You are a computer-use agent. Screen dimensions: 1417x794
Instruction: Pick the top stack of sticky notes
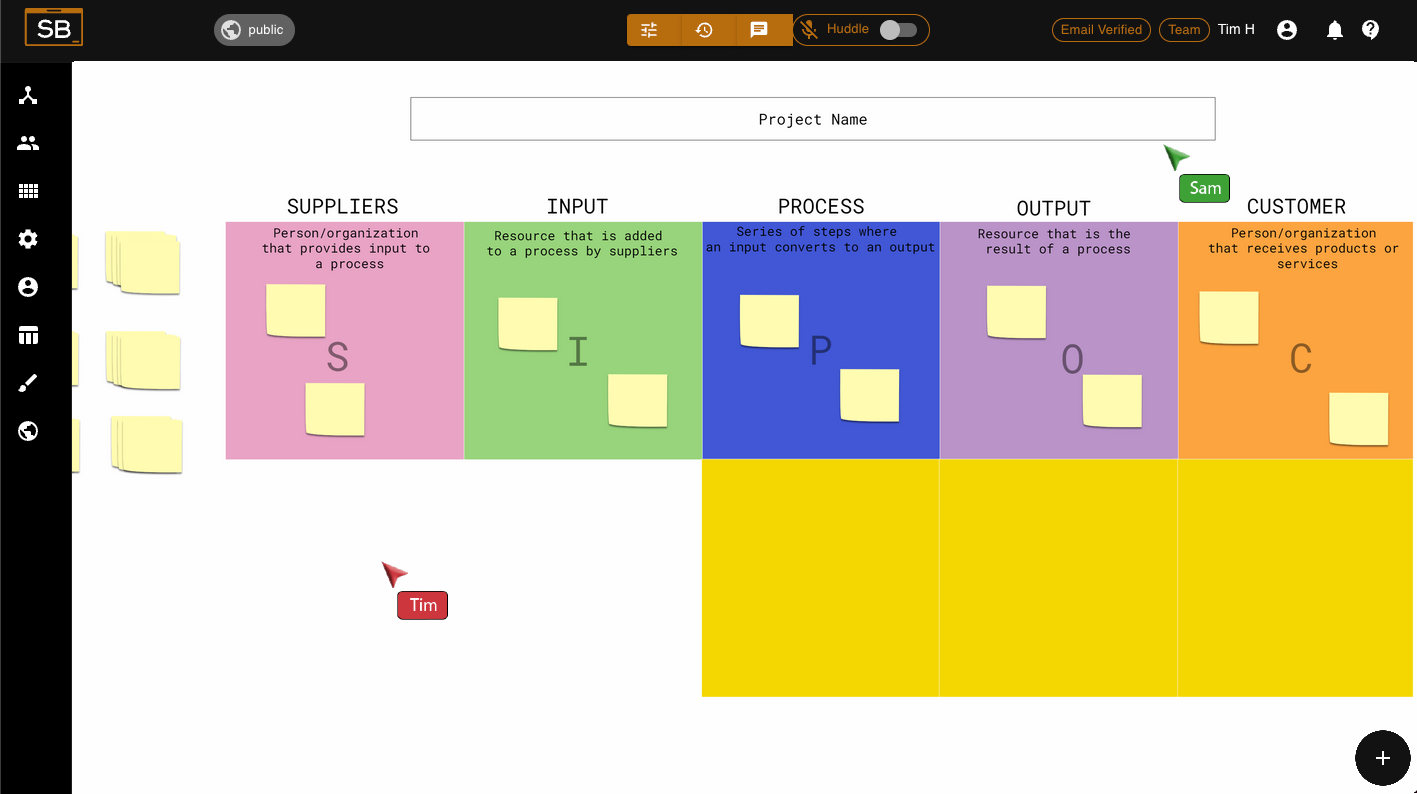[143, 263]
